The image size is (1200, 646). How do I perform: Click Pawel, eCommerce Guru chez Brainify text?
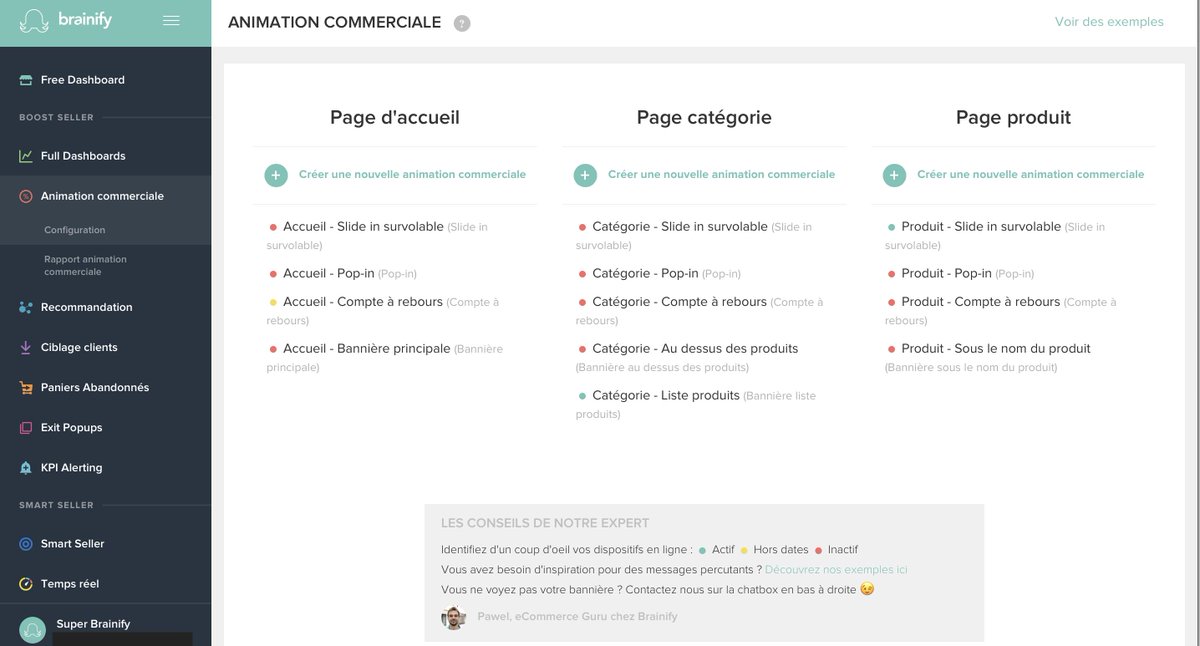(577, 617)
